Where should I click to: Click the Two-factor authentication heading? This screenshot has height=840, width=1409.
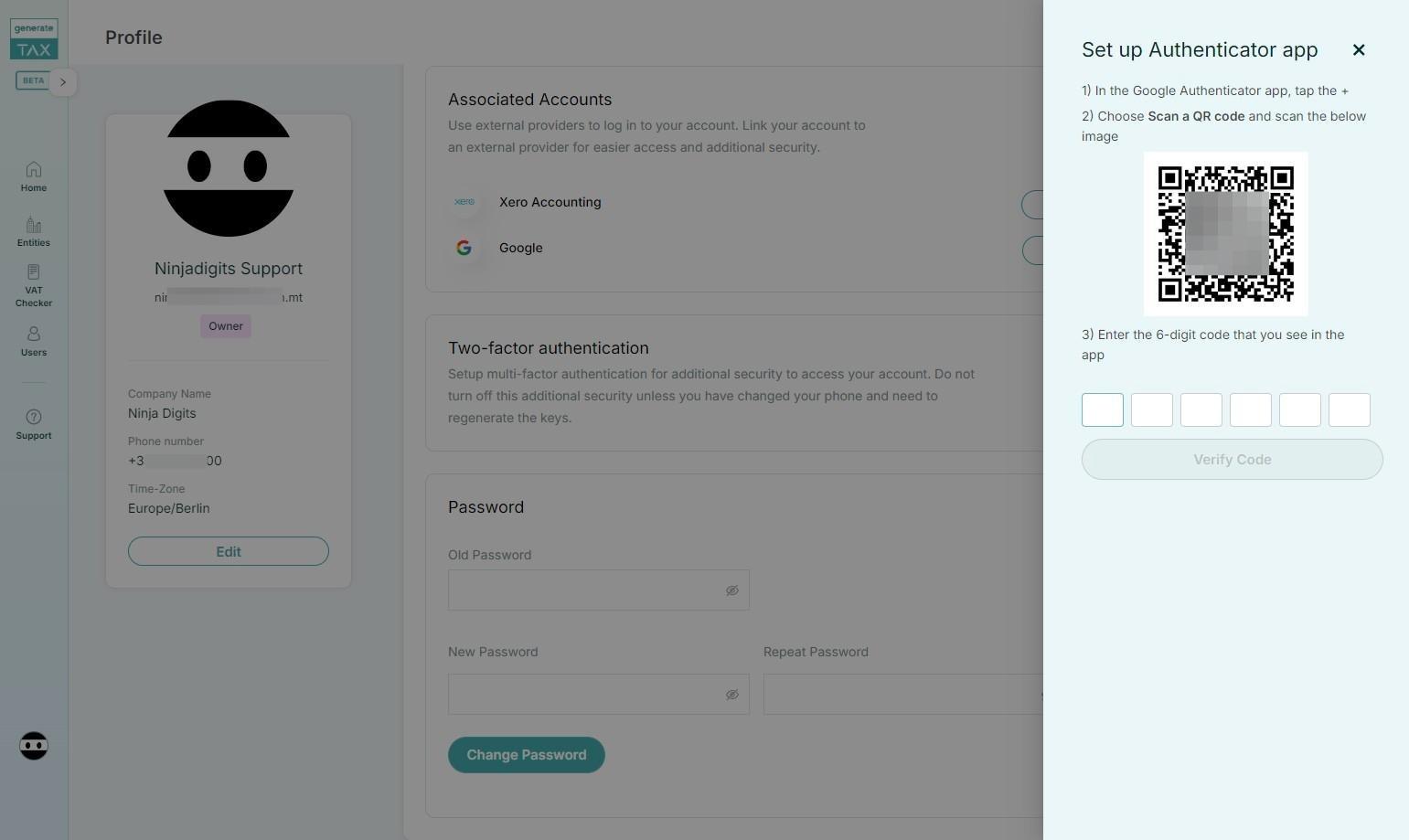coord(549,348)
